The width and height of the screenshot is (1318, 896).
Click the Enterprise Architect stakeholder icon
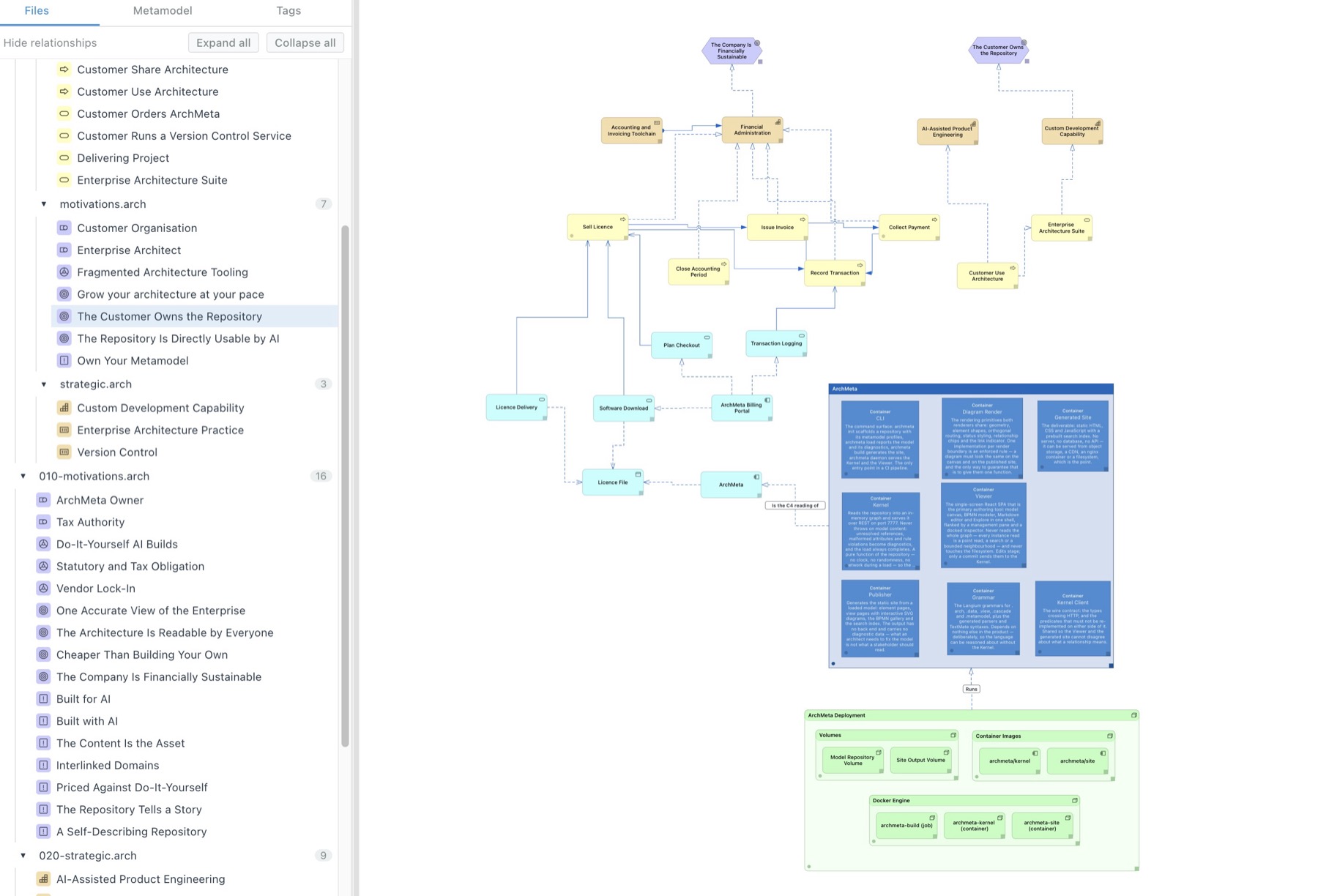(64, 250)
